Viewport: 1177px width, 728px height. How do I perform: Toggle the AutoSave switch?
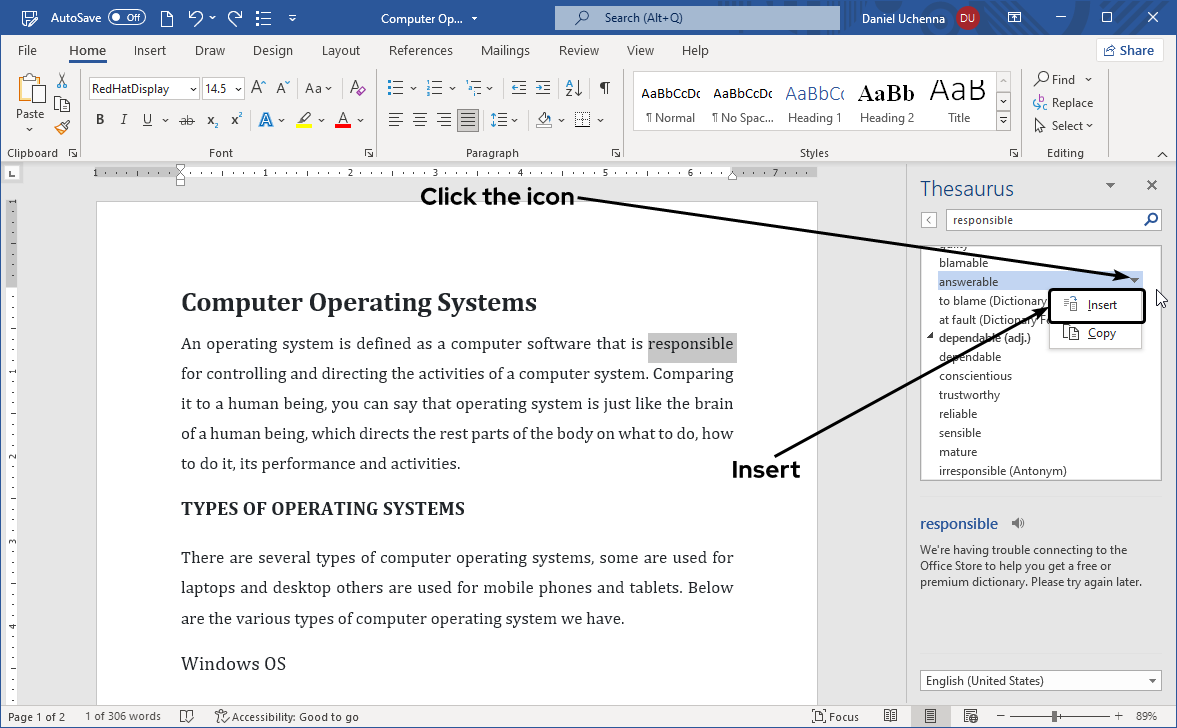127,18
